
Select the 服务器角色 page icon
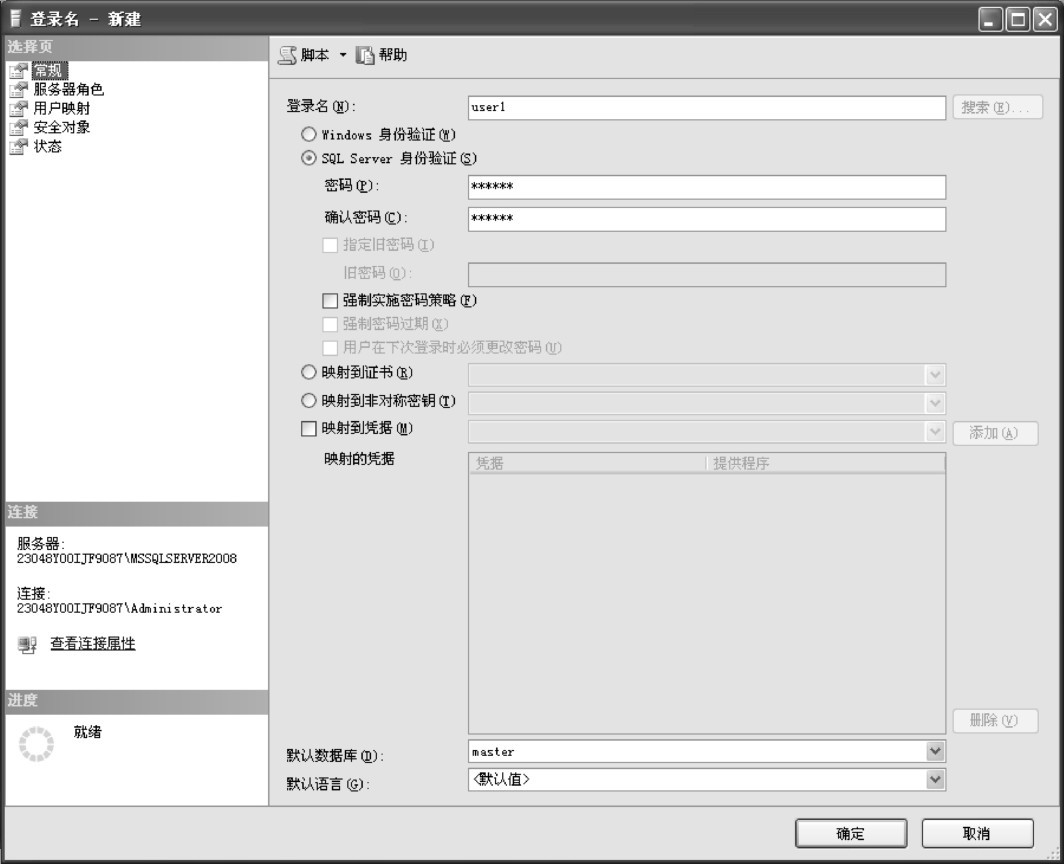click(x=18, y=90)
